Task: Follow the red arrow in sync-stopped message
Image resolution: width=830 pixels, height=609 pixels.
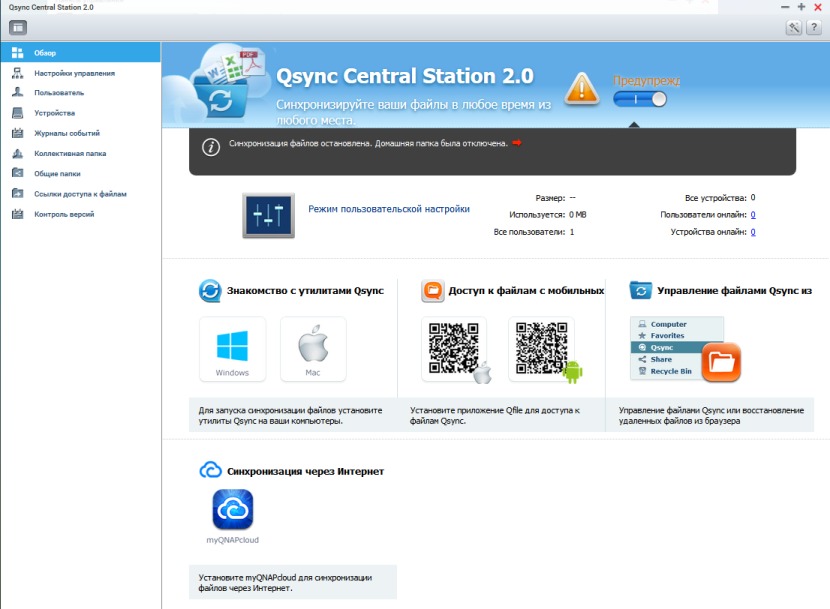Action: pos(517,142)
